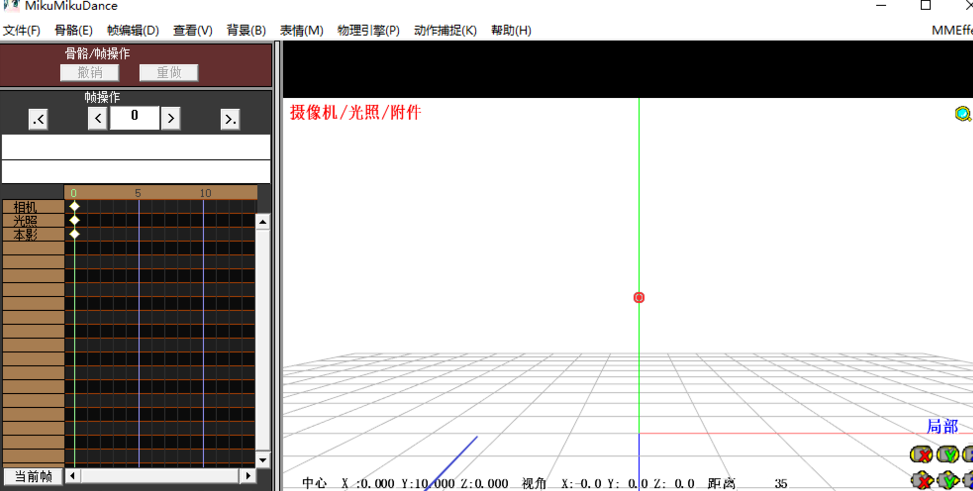The width and height of the screenshot is (973, 491).
Task: Click the timeline vertical scrollbar up arrow
Action: [262, 222]
